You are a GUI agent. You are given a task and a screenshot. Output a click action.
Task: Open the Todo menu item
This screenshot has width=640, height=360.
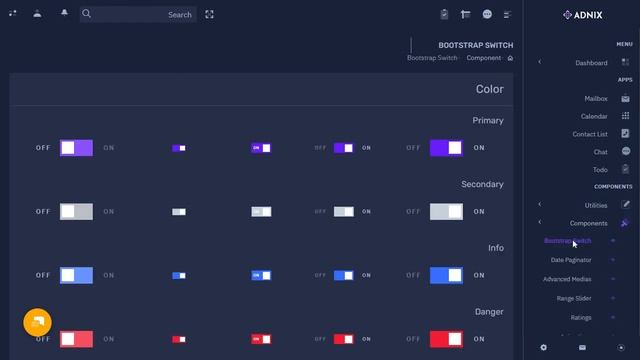(600, 169)
